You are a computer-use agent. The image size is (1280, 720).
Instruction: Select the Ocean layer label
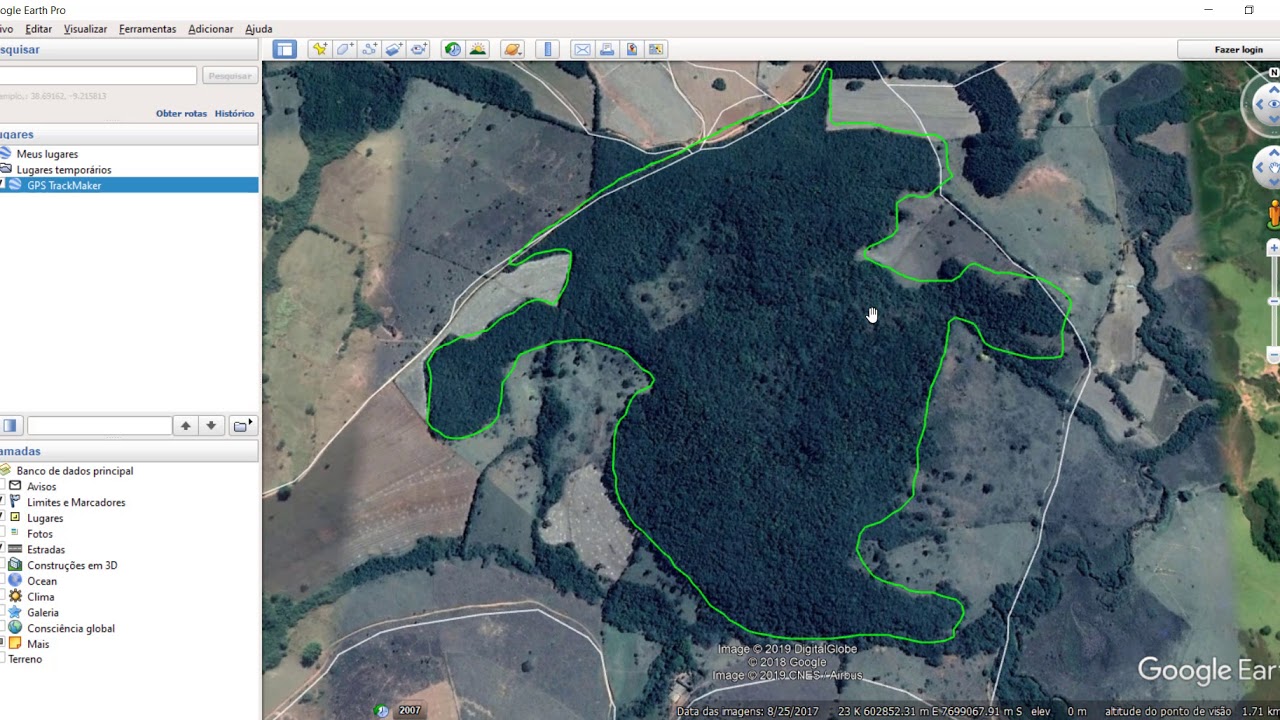(42, 581)
